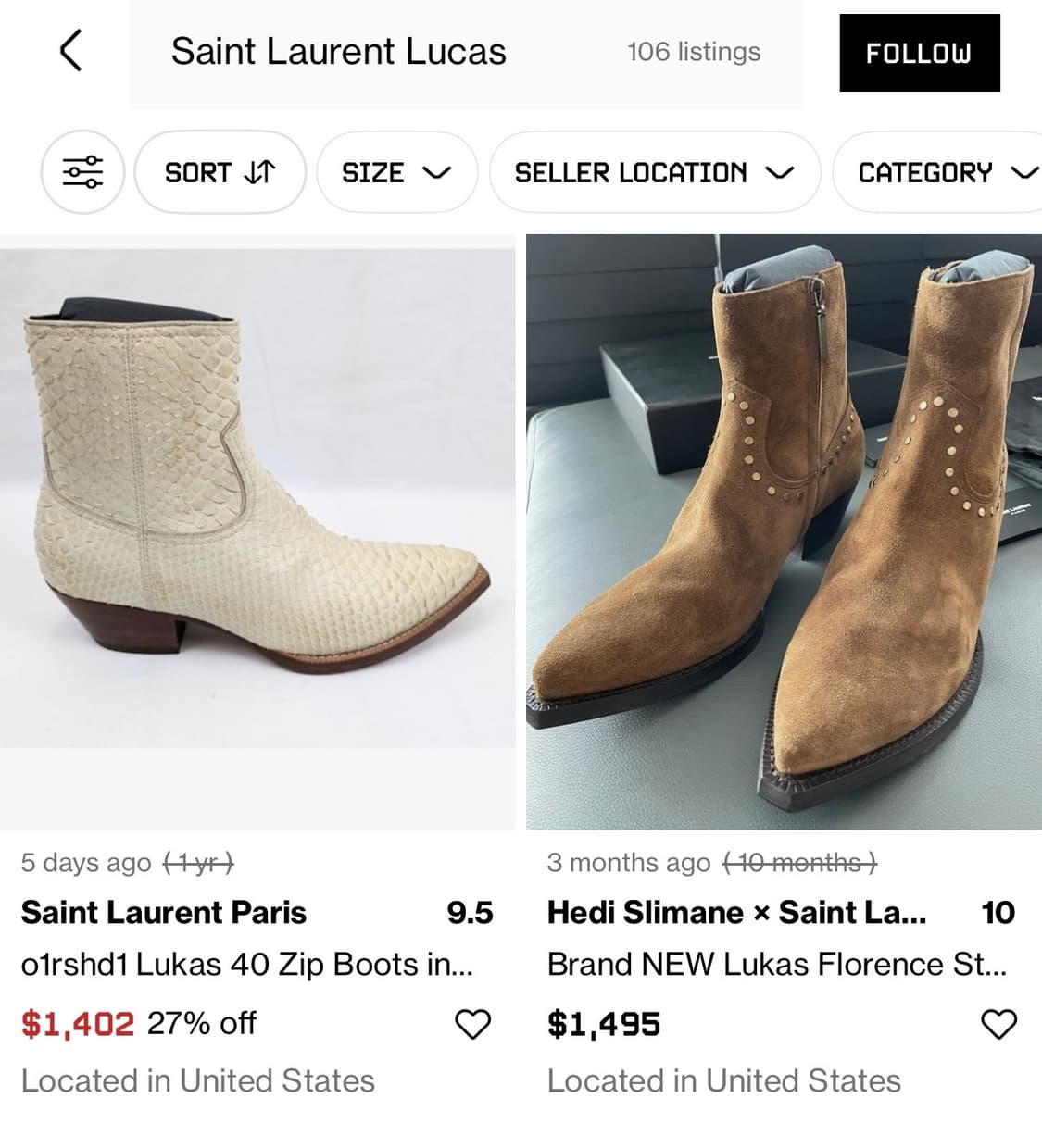Favorite the Lukas Florence suede boots listing
1042x1148 pixels.
coord(998,1024)
